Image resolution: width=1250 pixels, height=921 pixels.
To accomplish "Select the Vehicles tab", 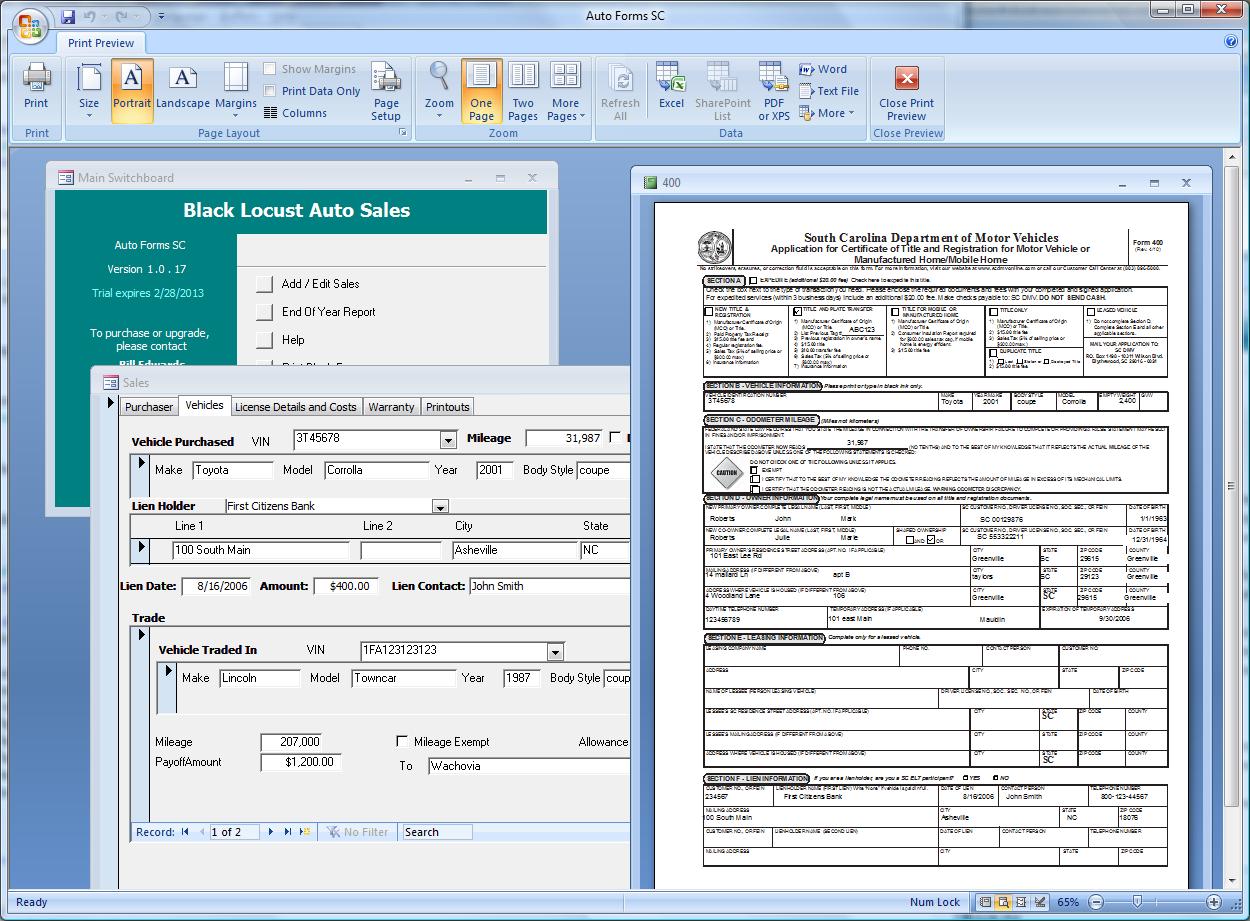I will tap(205, 406).
